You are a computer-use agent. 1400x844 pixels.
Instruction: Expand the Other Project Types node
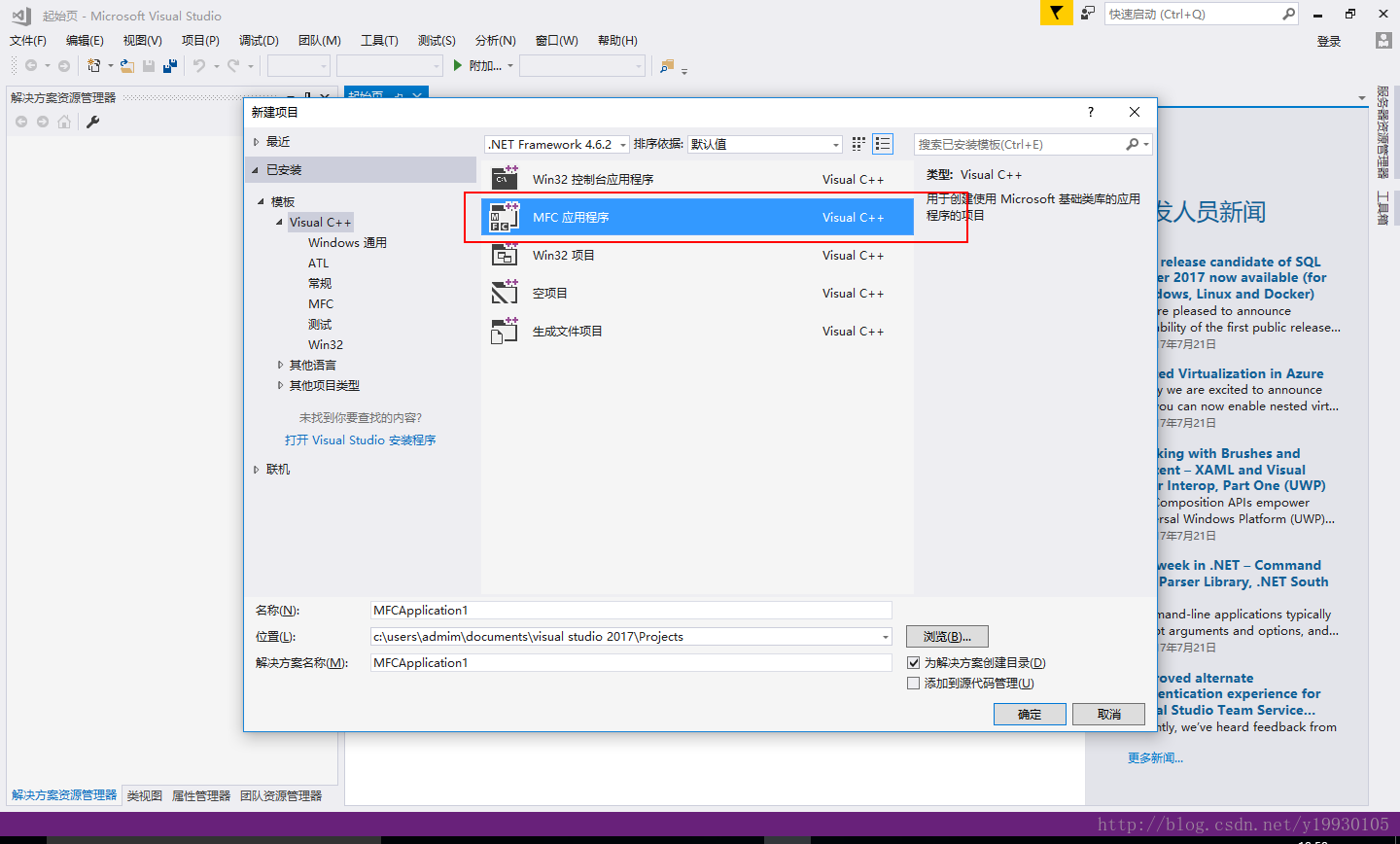pyautogui.click(x=281, y=385)
